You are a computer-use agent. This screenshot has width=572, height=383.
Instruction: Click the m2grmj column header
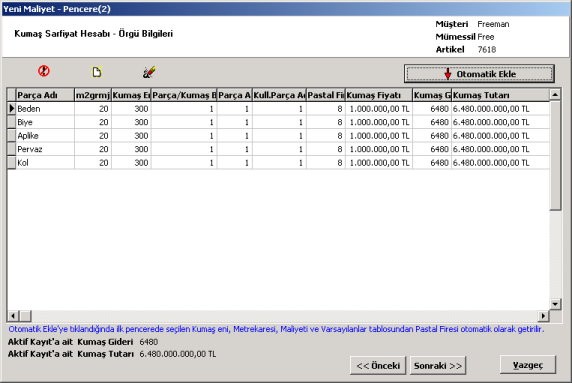93,95
